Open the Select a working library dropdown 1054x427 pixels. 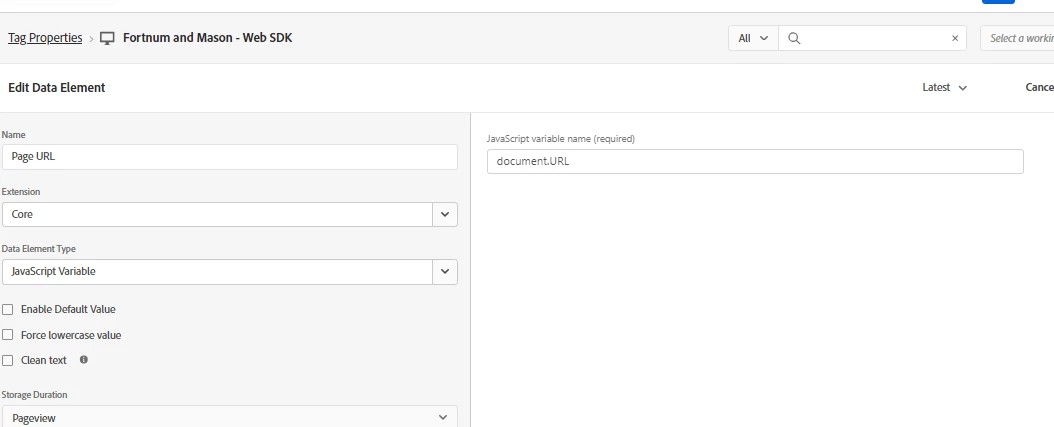1017,38
